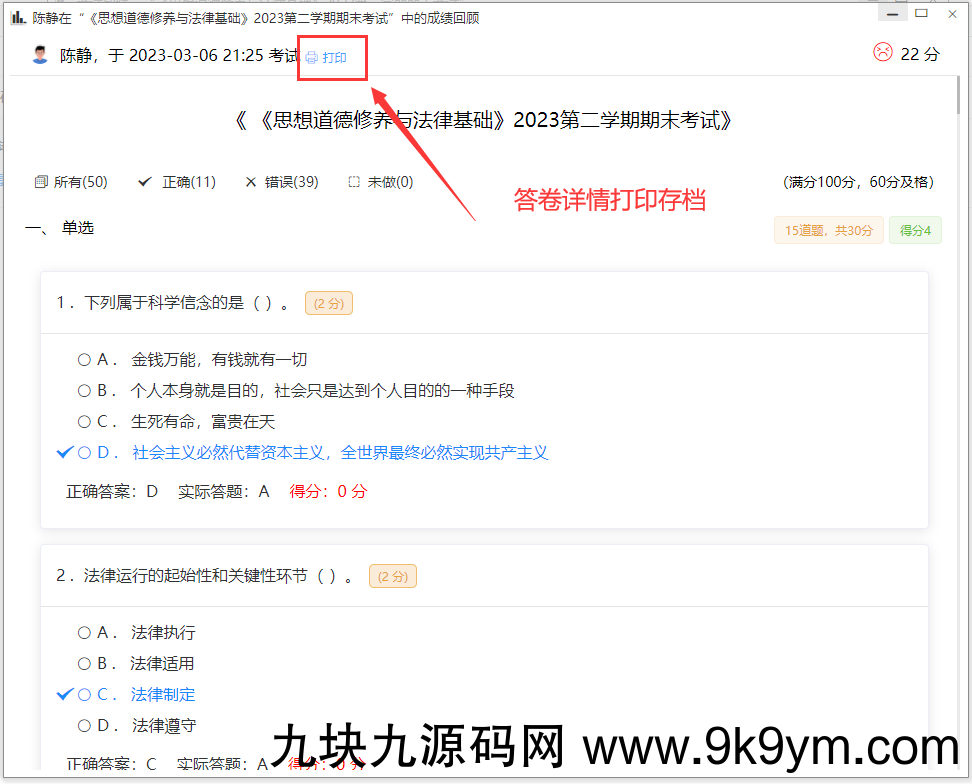Click the sad face icon beside 22分
972x784 pixels.
(x=882, y=53)
